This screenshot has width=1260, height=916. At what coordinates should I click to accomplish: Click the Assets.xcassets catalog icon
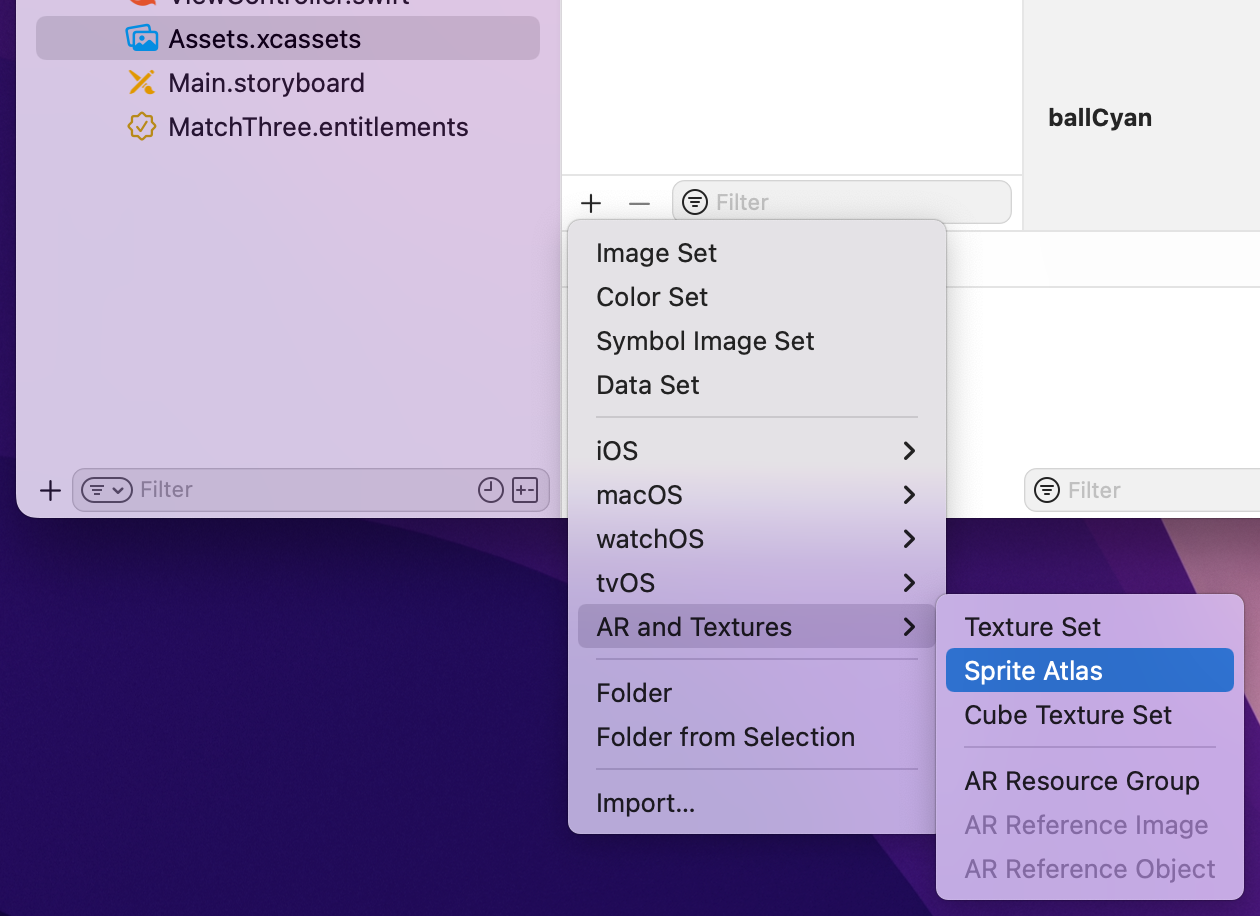(x=141, y=37)
